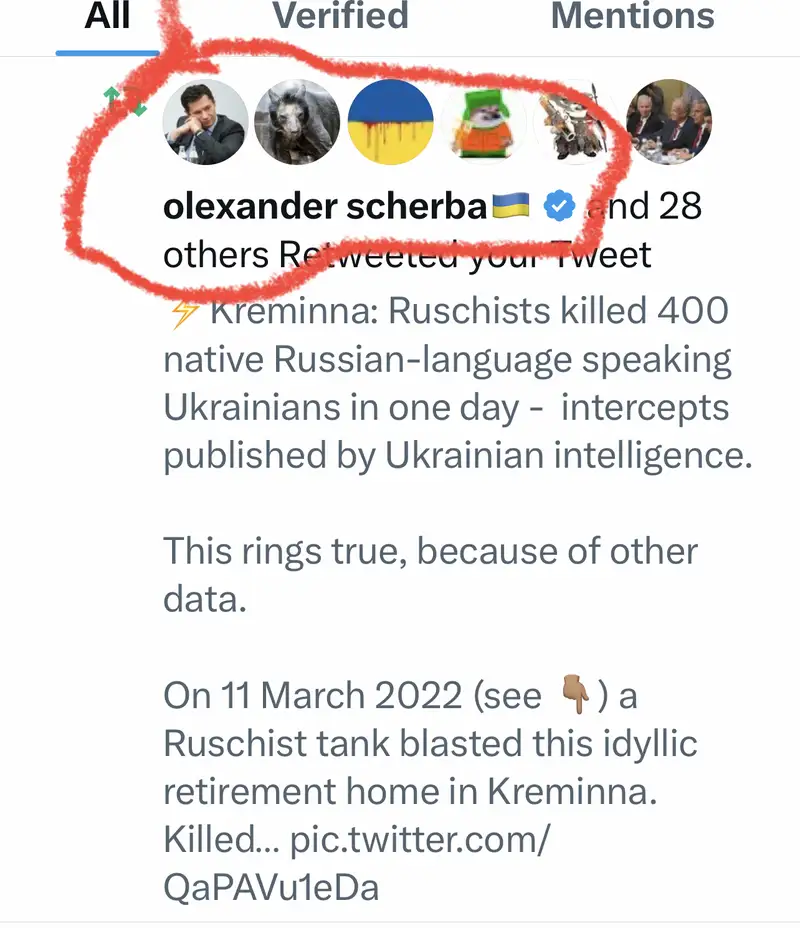Switch to the Verified notifications tab
This screenshot has height=928, width=800.
pyautogui.click(x=341, y=16)
